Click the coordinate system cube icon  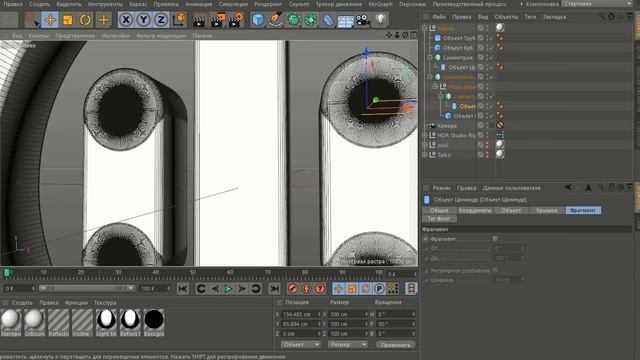click(x=179, y=20)
